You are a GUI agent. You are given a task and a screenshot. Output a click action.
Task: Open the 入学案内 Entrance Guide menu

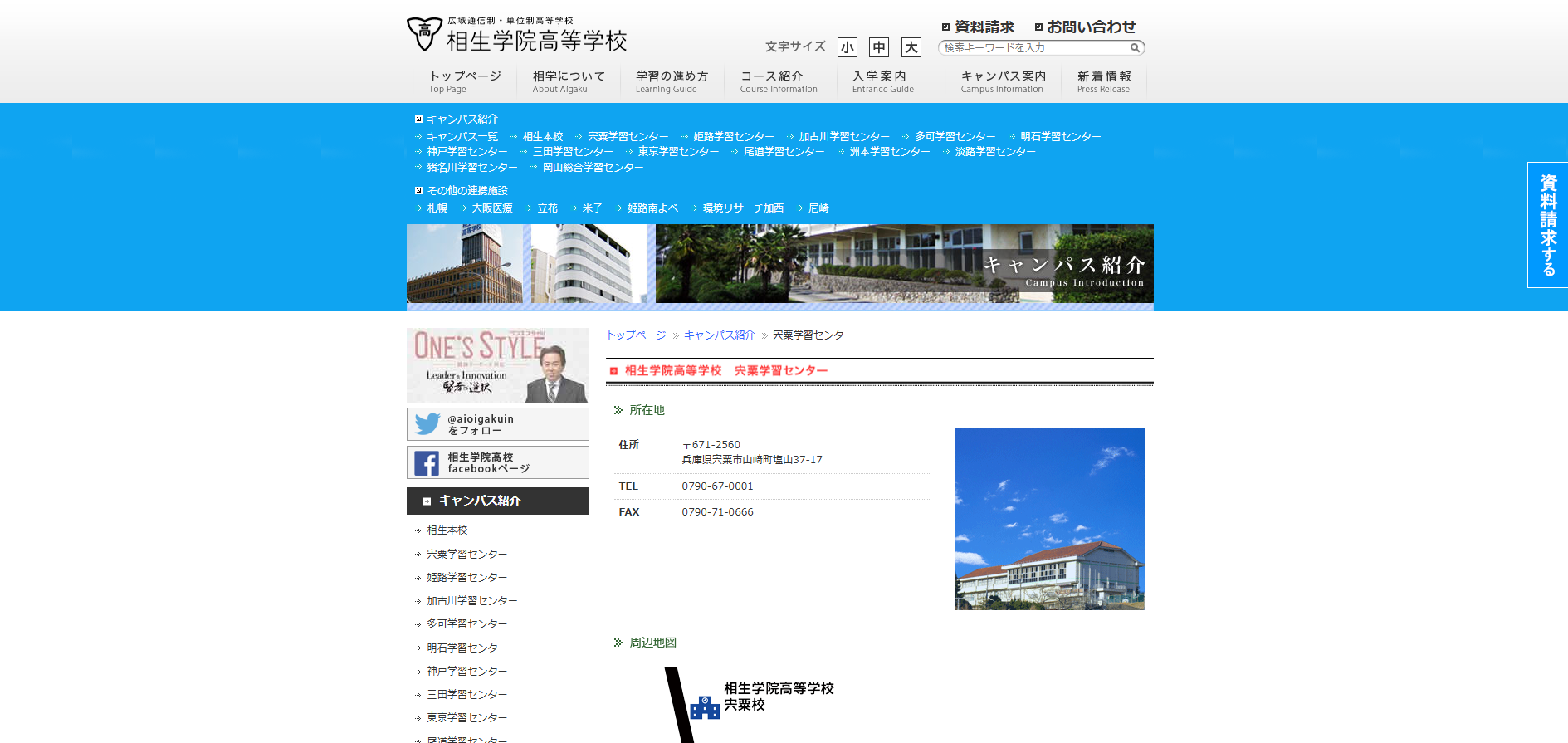[x=882, y=81]
